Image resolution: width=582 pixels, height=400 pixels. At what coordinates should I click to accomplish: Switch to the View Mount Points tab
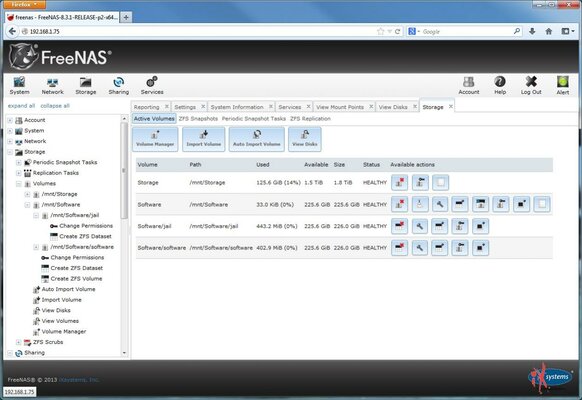pyautogui.click(x=340, y=107)
